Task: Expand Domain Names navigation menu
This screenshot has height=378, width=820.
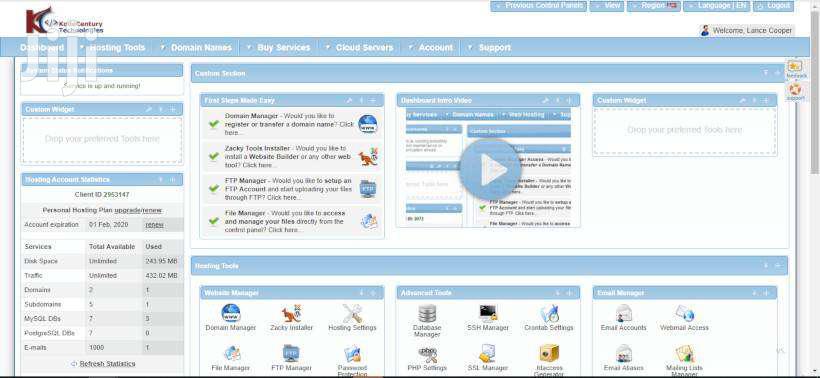Action: coord(196,48)
